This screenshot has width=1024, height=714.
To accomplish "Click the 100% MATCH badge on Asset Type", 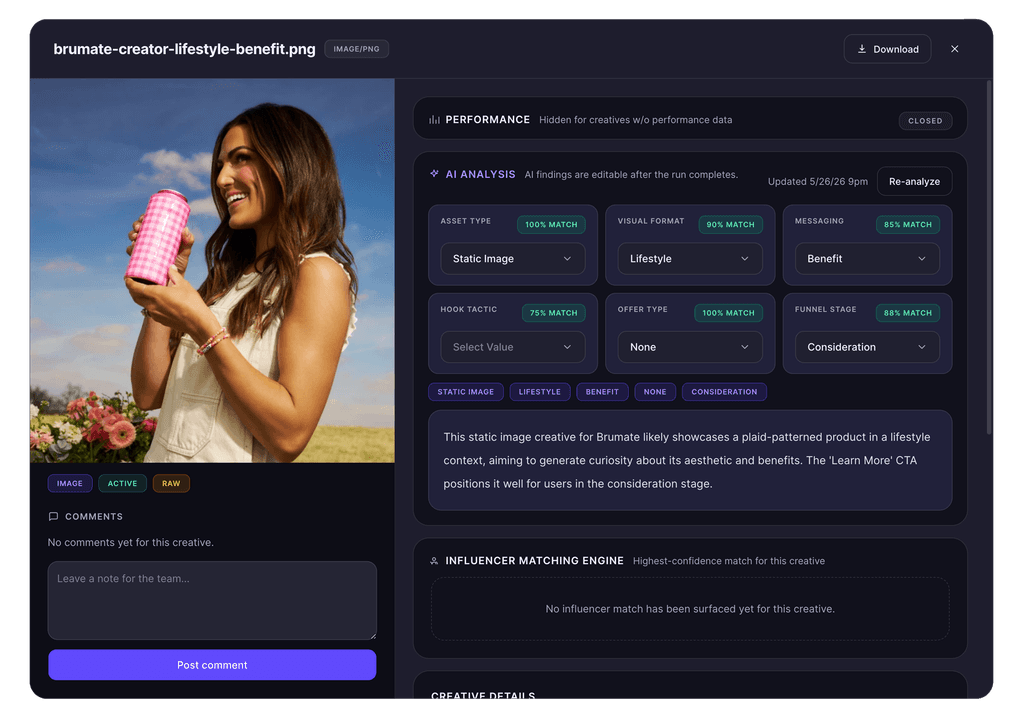I will point(551,225).
